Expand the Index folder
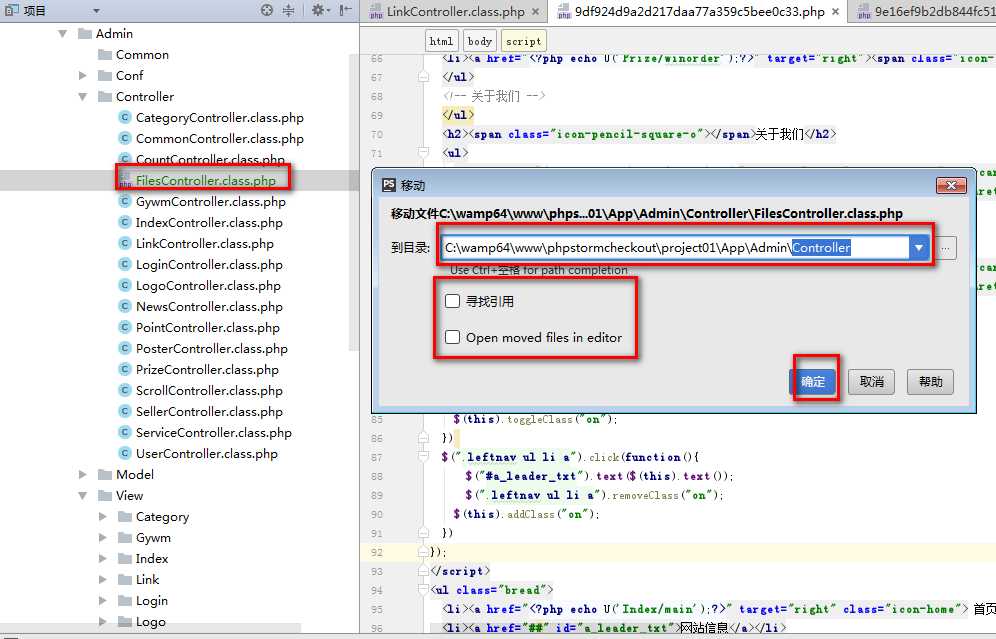 pyautogui.click(x=103, y=558)
